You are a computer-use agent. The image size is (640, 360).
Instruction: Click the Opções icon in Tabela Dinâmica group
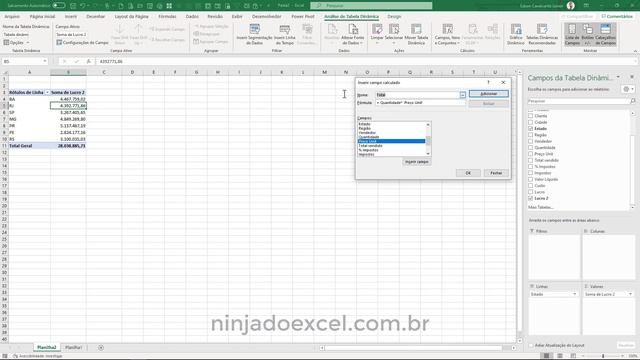[x=6, y=42]
